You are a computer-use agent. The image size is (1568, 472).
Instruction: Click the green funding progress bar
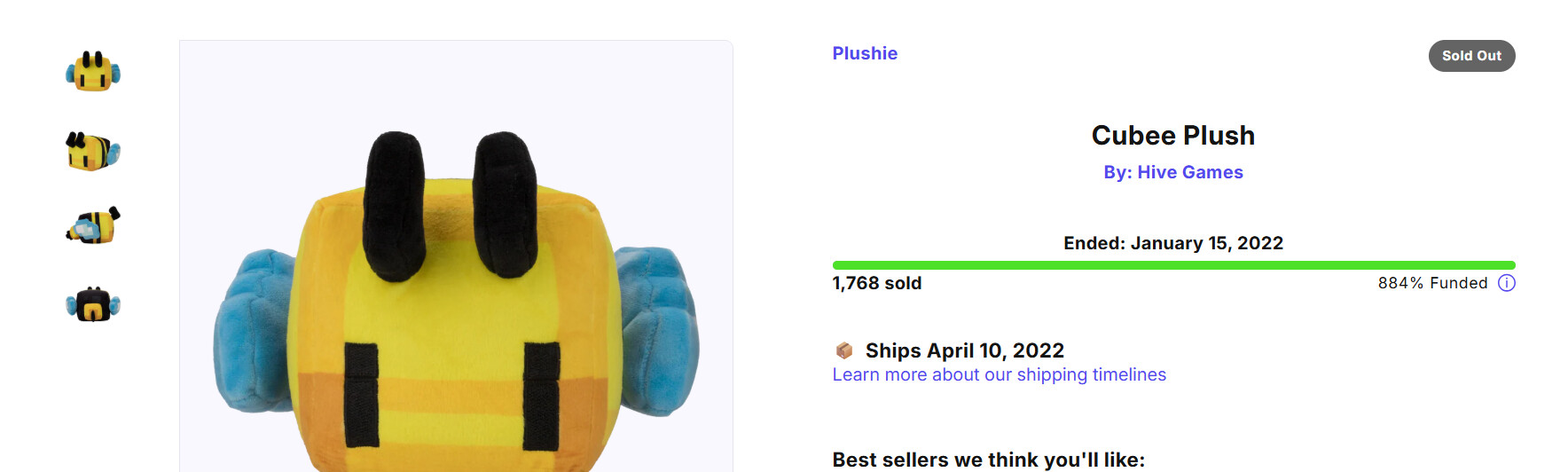pyautogui.click(x=1172, y=265)
